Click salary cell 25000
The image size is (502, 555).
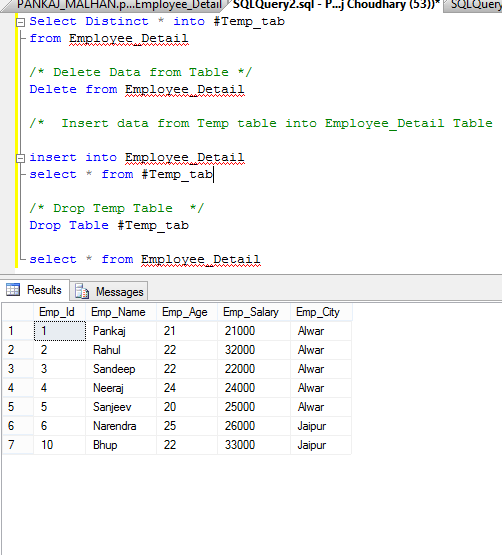[x=254, y=407]
